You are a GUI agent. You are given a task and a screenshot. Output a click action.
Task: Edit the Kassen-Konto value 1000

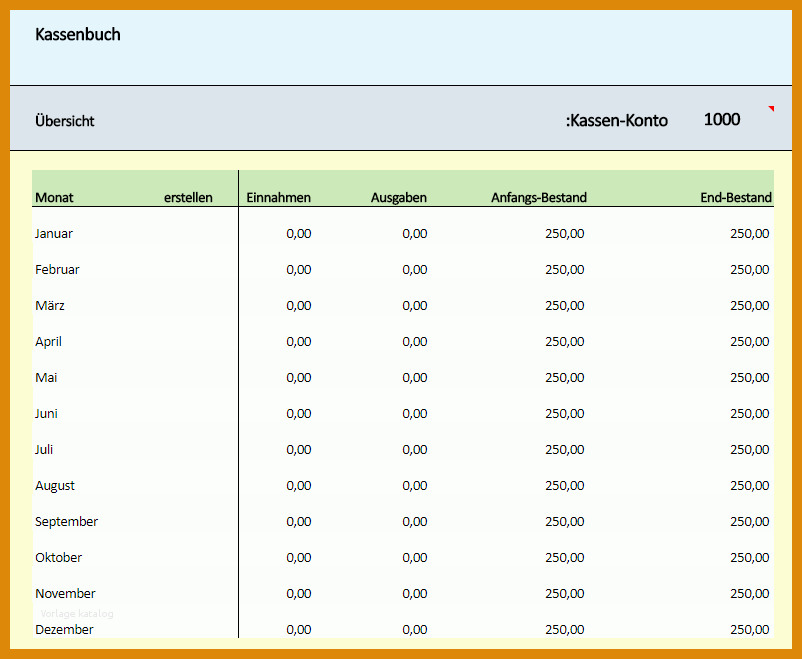click(x=722, y=119)
